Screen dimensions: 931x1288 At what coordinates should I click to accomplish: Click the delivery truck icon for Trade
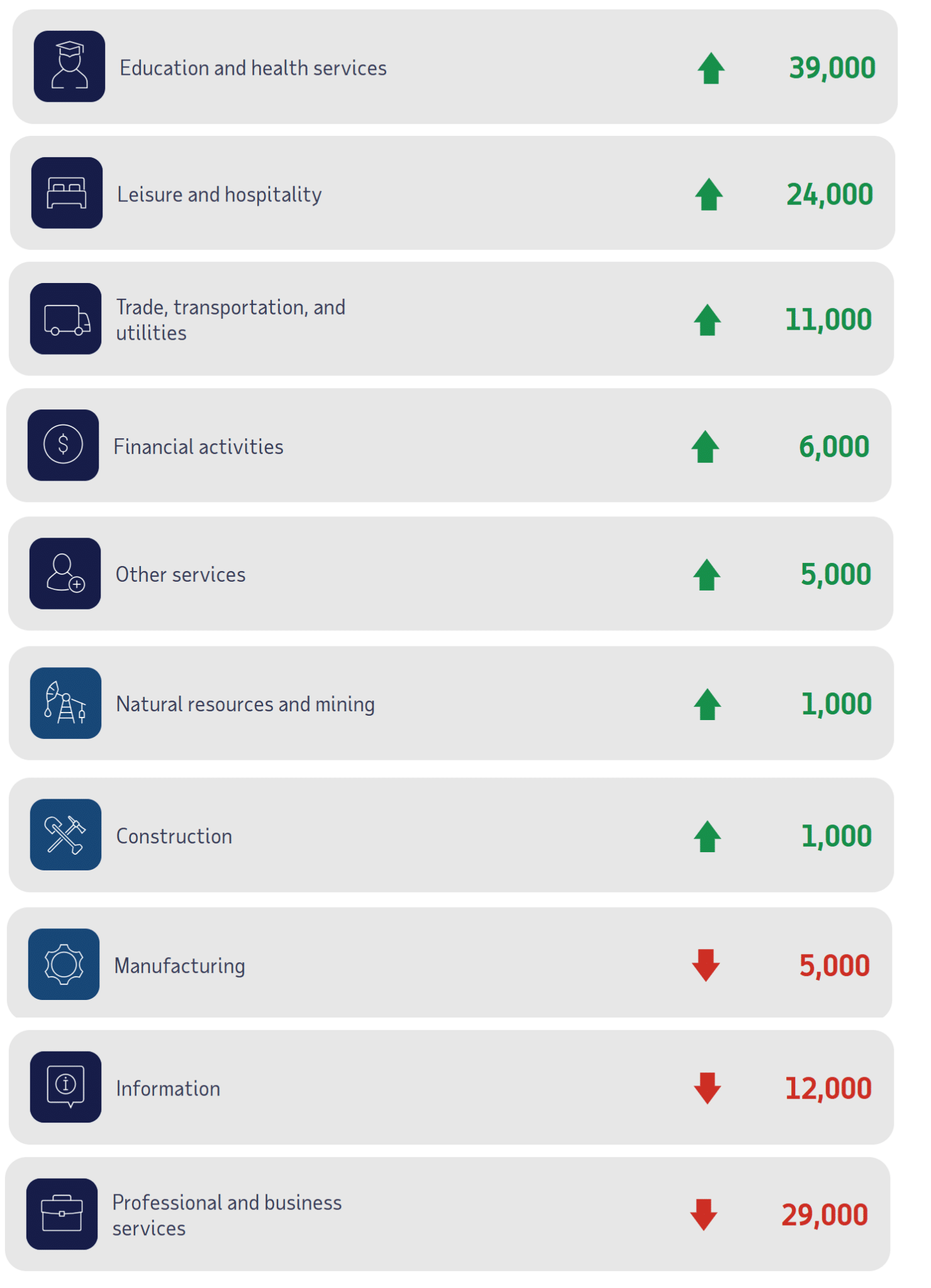click(65, 319)
